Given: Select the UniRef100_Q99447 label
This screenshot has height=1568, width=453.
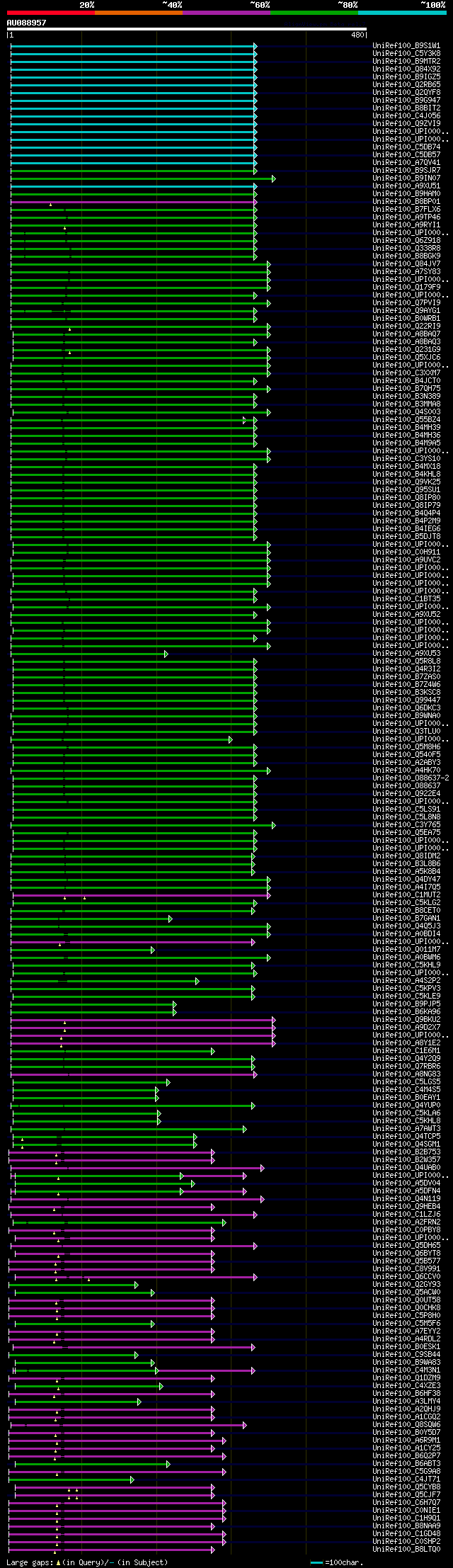Looking at the screenshot, I should pyautogui.click(x=406, y=700).
